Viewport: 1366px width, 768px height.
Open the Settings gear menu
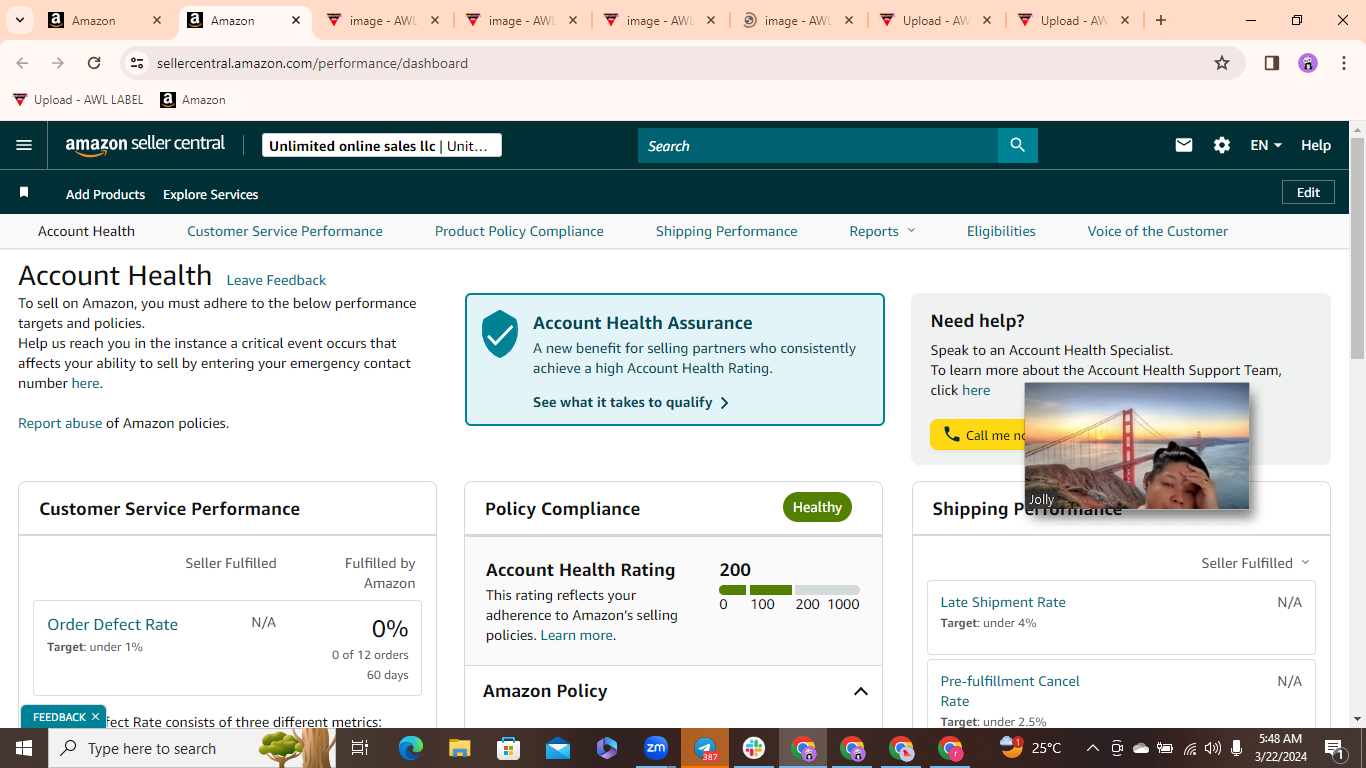(1222, 145)
